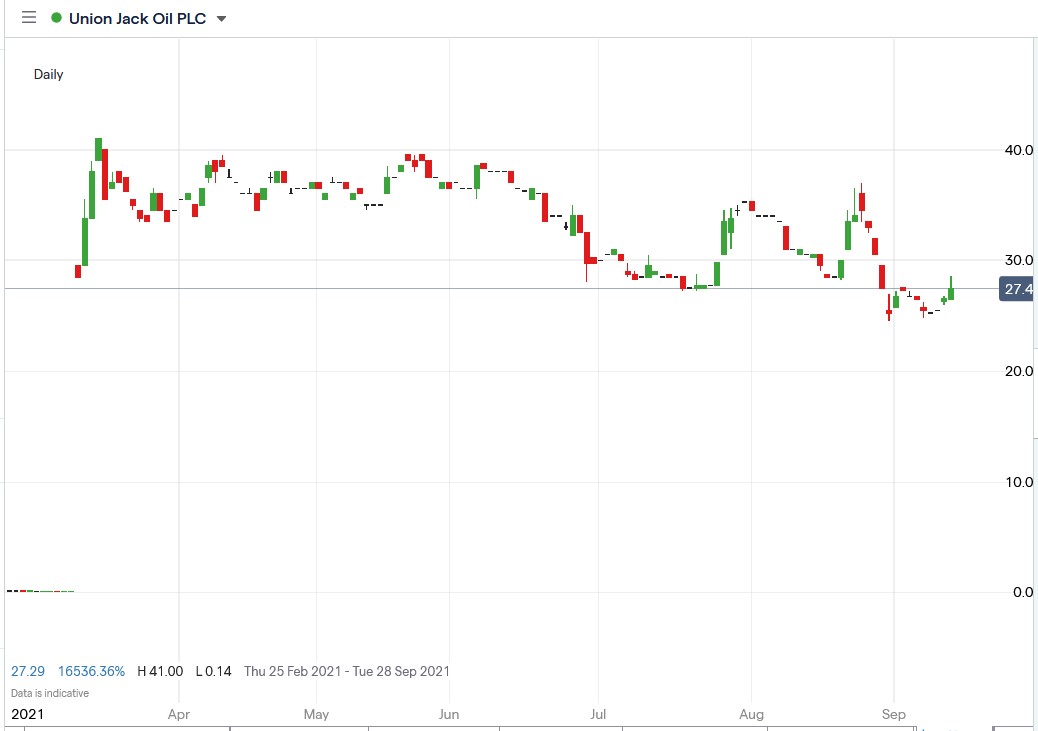Click the 20.0 price axis label

pyautogui.click(x=1019, y=371)
